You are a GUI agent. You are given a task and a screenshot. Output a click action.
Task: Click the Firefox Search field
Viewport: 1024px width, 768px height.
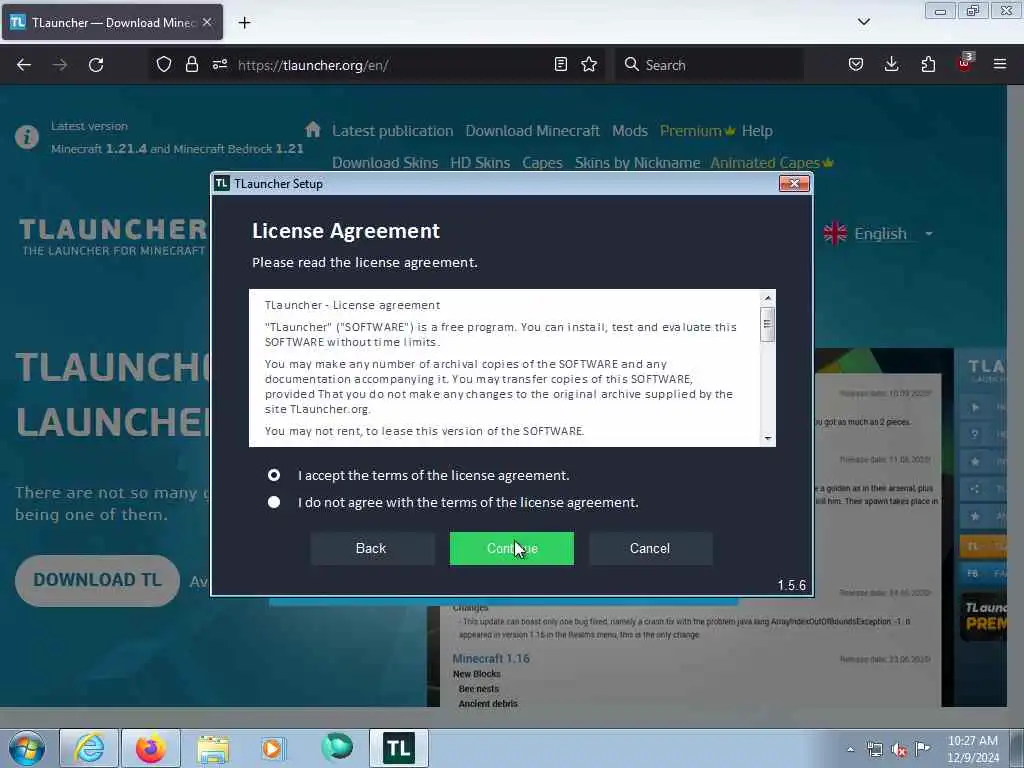coord(709,65)
